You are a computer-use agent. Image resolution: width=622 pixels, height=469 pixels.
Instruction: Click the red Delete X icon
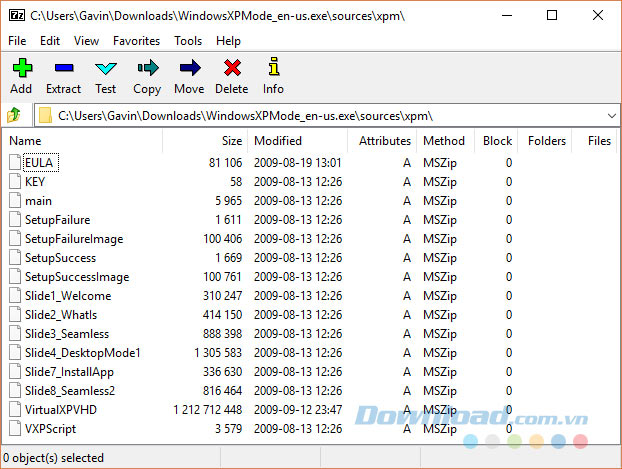click(232, 68)
